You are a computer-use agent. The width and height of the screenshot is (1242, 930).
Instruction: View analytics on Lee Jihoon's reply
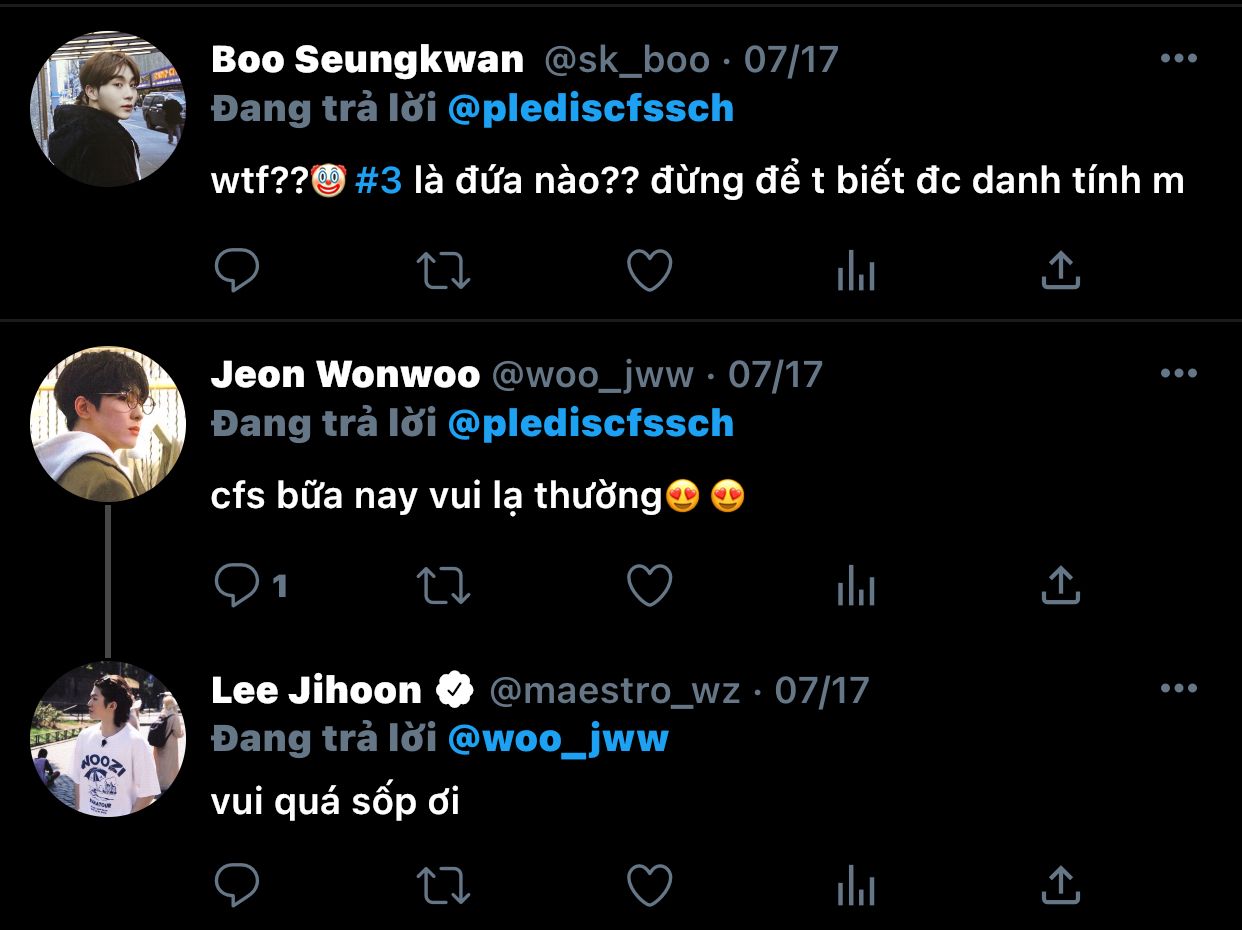click(x=856, y=885)
